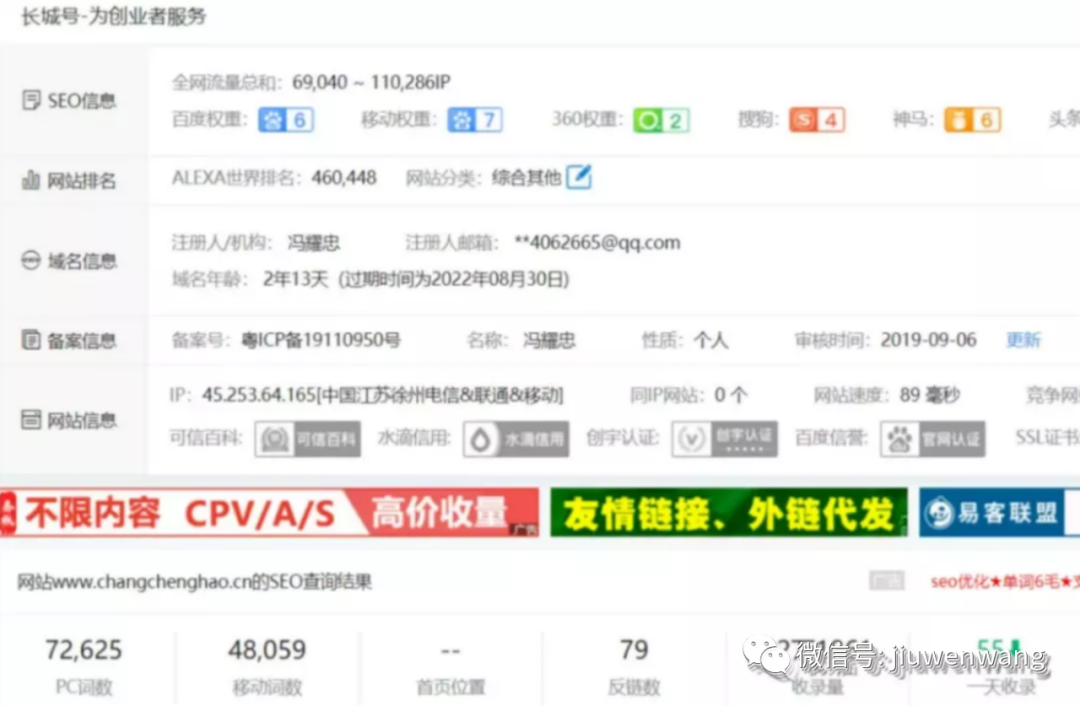Click the 更新 link beside 审核时间
This screenshot has height=706, width=1080.
[1024, 340]
